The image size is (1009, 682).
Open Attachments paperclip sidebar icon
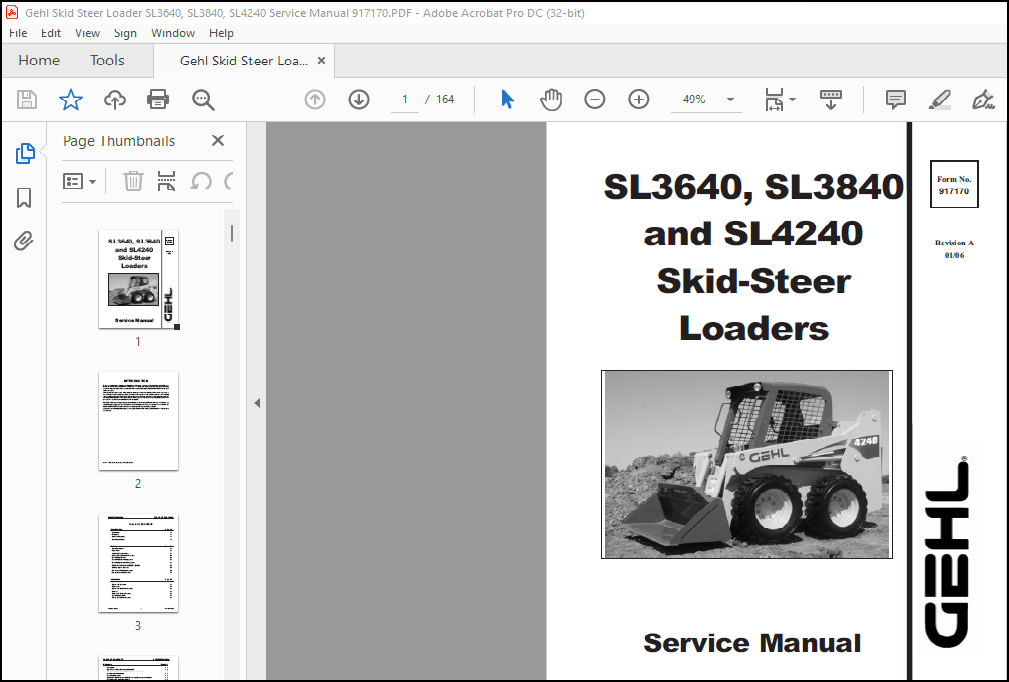[x=24, y=241]
